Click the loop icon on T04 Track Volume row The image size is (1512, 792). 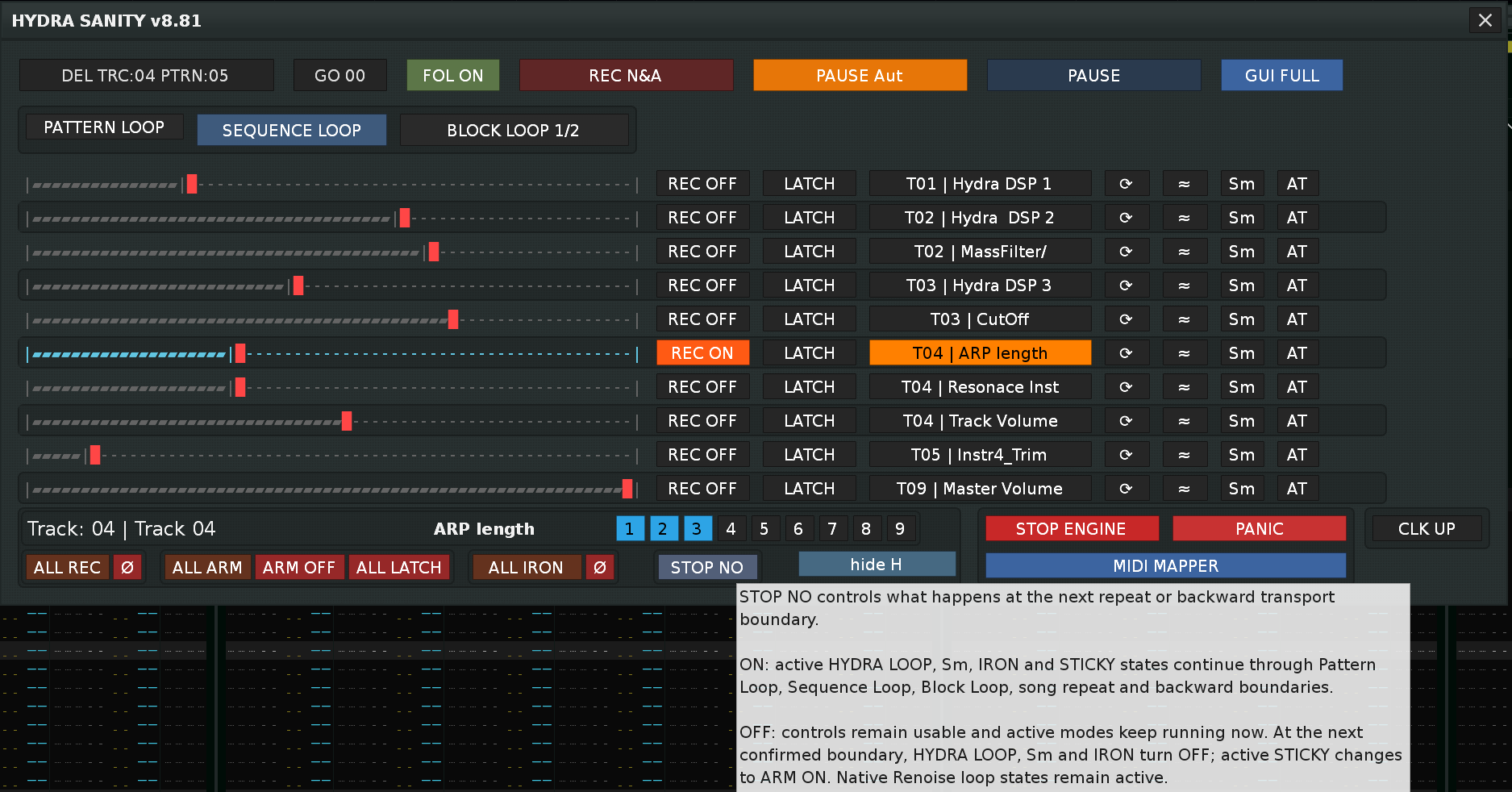1127,421
